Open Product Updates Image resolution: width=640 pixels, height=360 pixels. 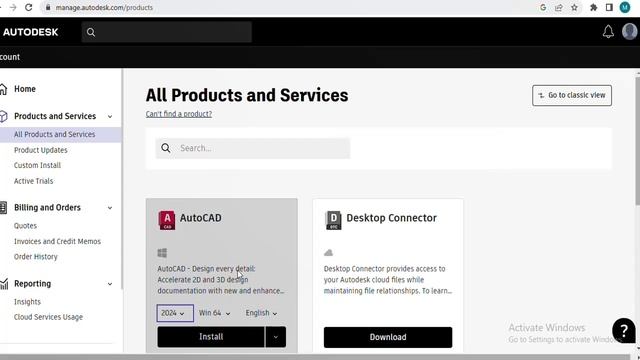(41, 150)
